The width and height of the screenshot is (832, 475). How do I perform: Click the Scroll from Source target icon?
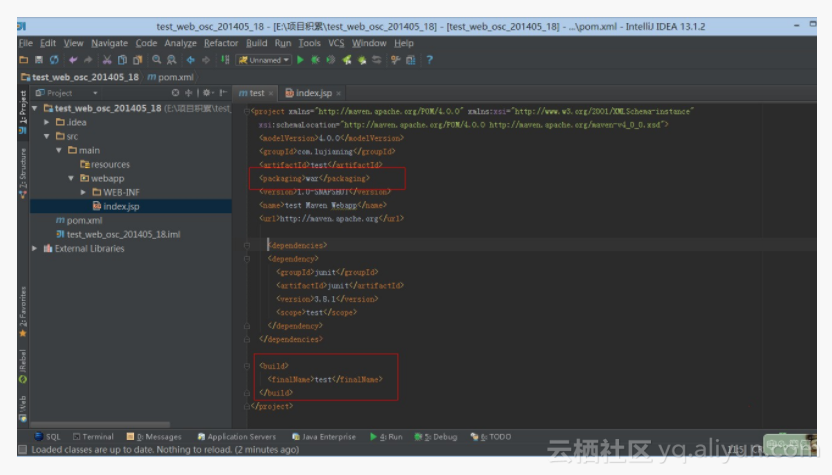[175, 93]
